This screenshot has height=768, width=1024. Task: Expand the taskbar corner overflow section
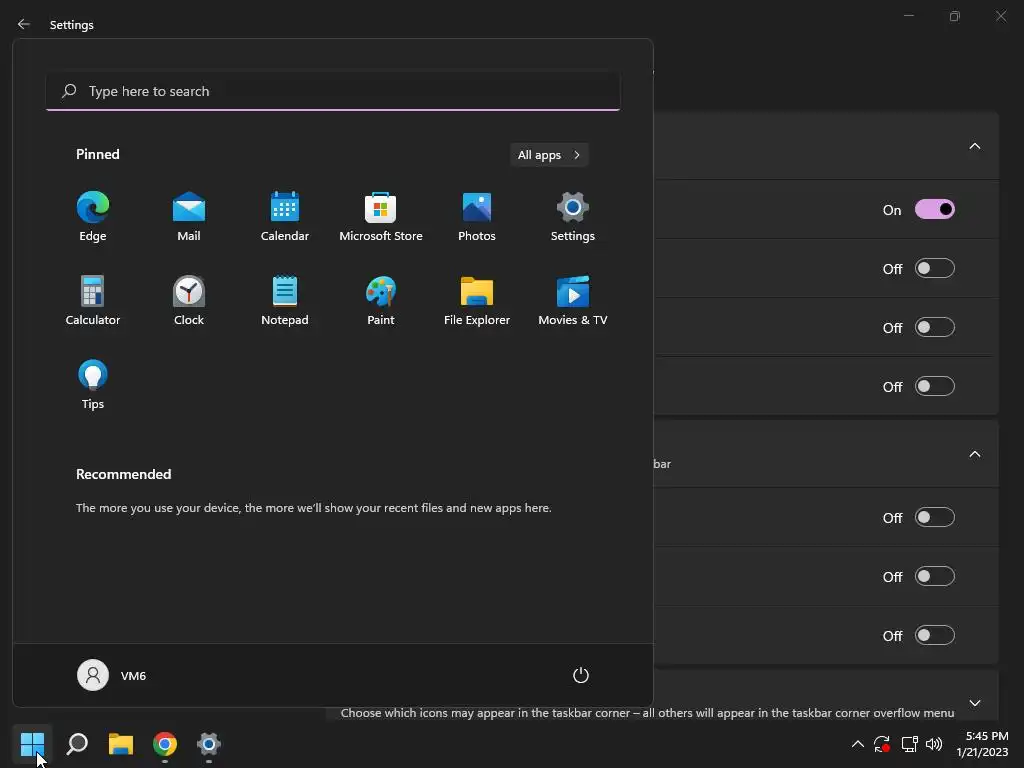(x=974, y=703)
